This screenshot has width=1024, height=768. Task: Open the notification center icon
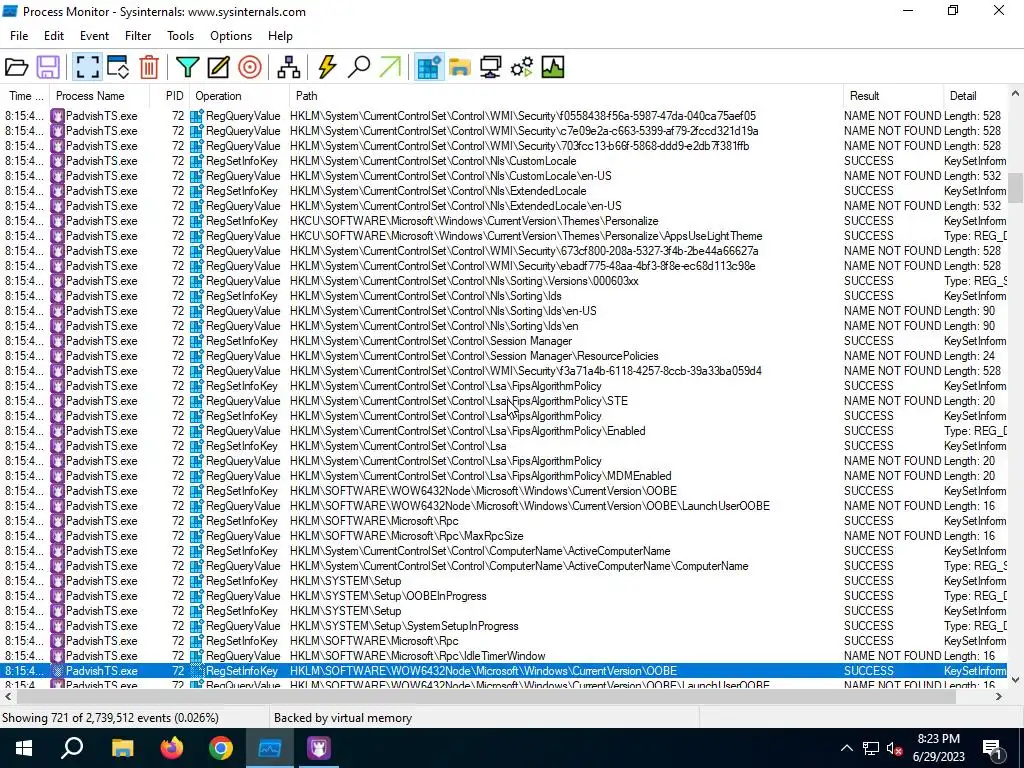993,748
